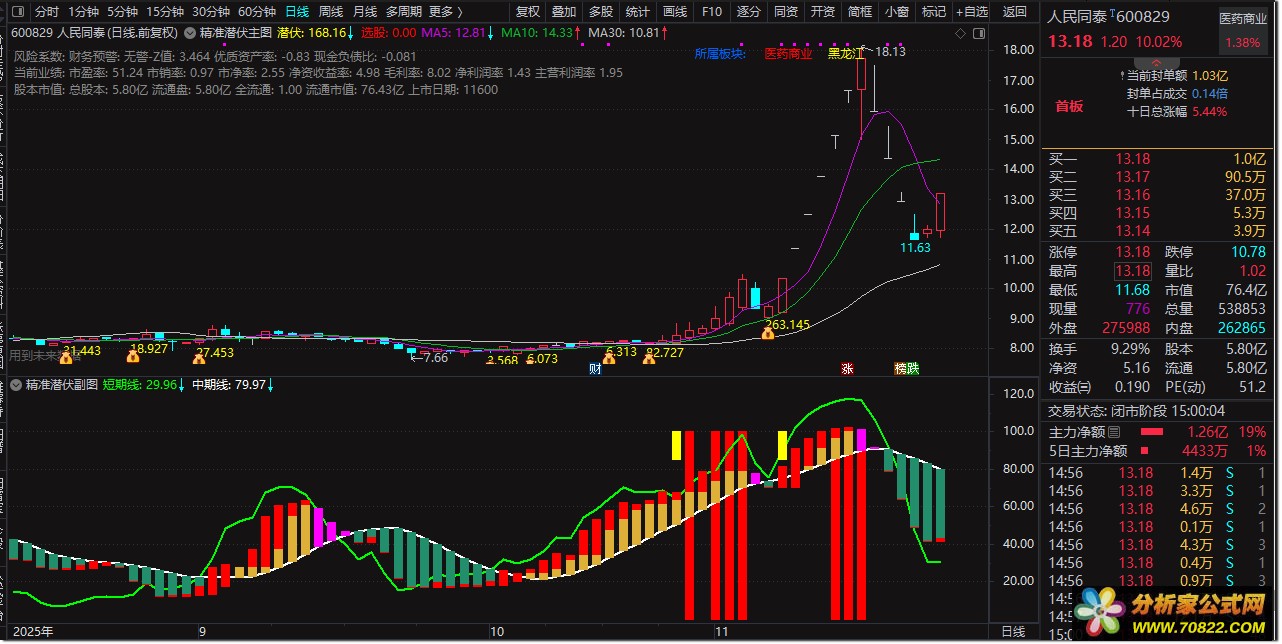Click the money bag marker near 27.453

click(x=200, y=357)
